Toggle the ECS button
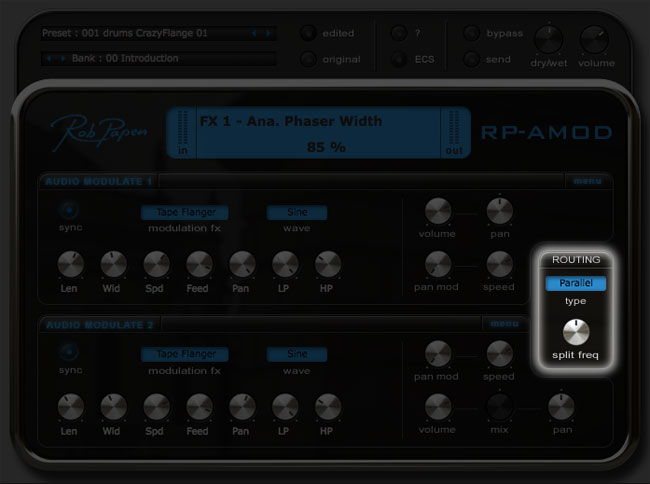650x484 pixels. (x=399, y=59)
